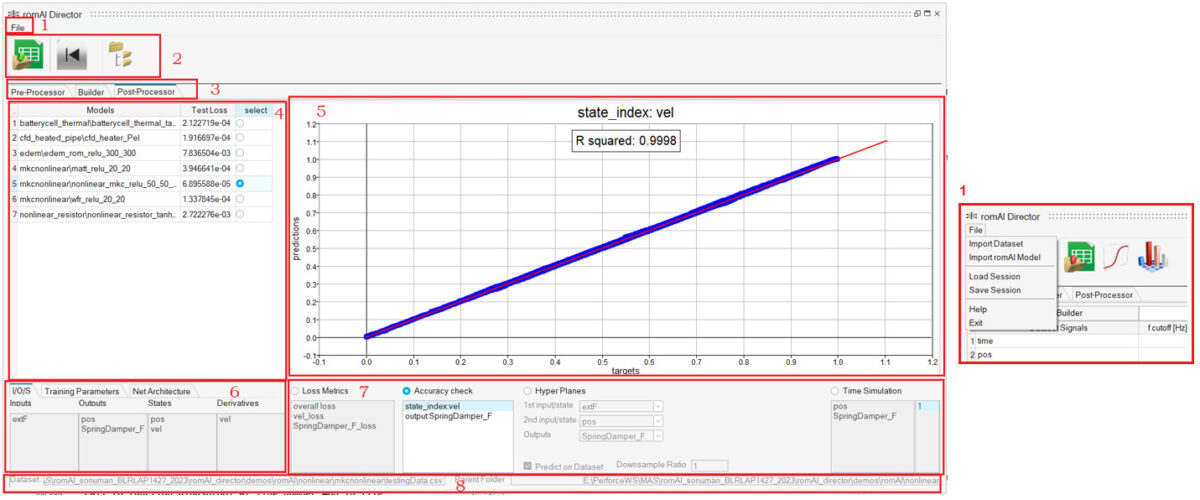
Task: Open the 2nd input/state pos dropdown
Action: [x=621, y=421]
